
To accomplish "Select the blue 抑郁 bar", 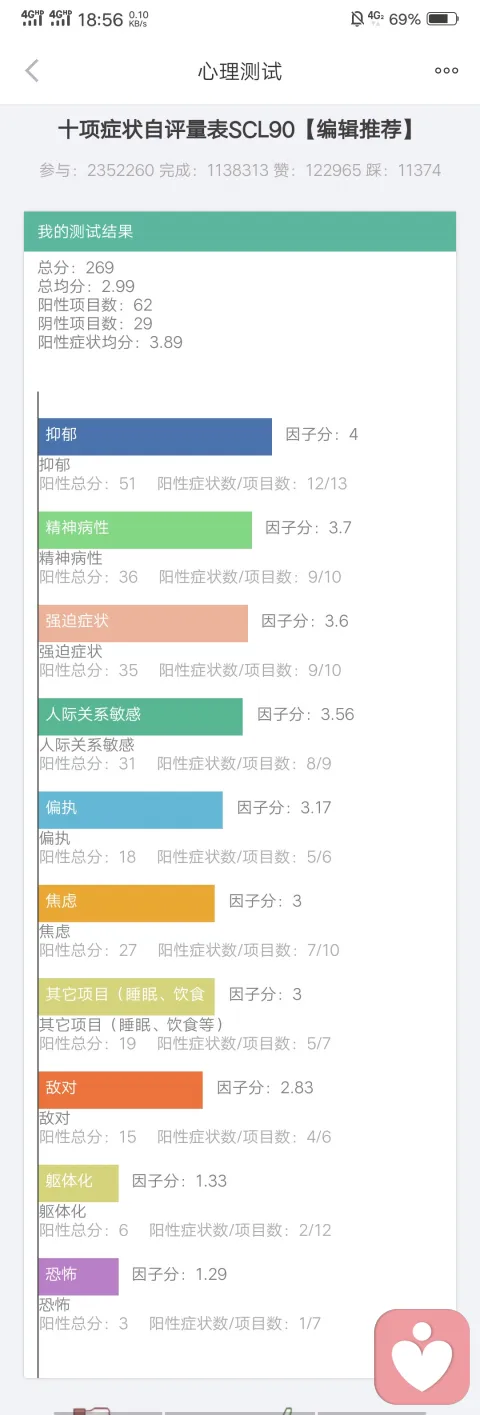I will tap(155, 436).
